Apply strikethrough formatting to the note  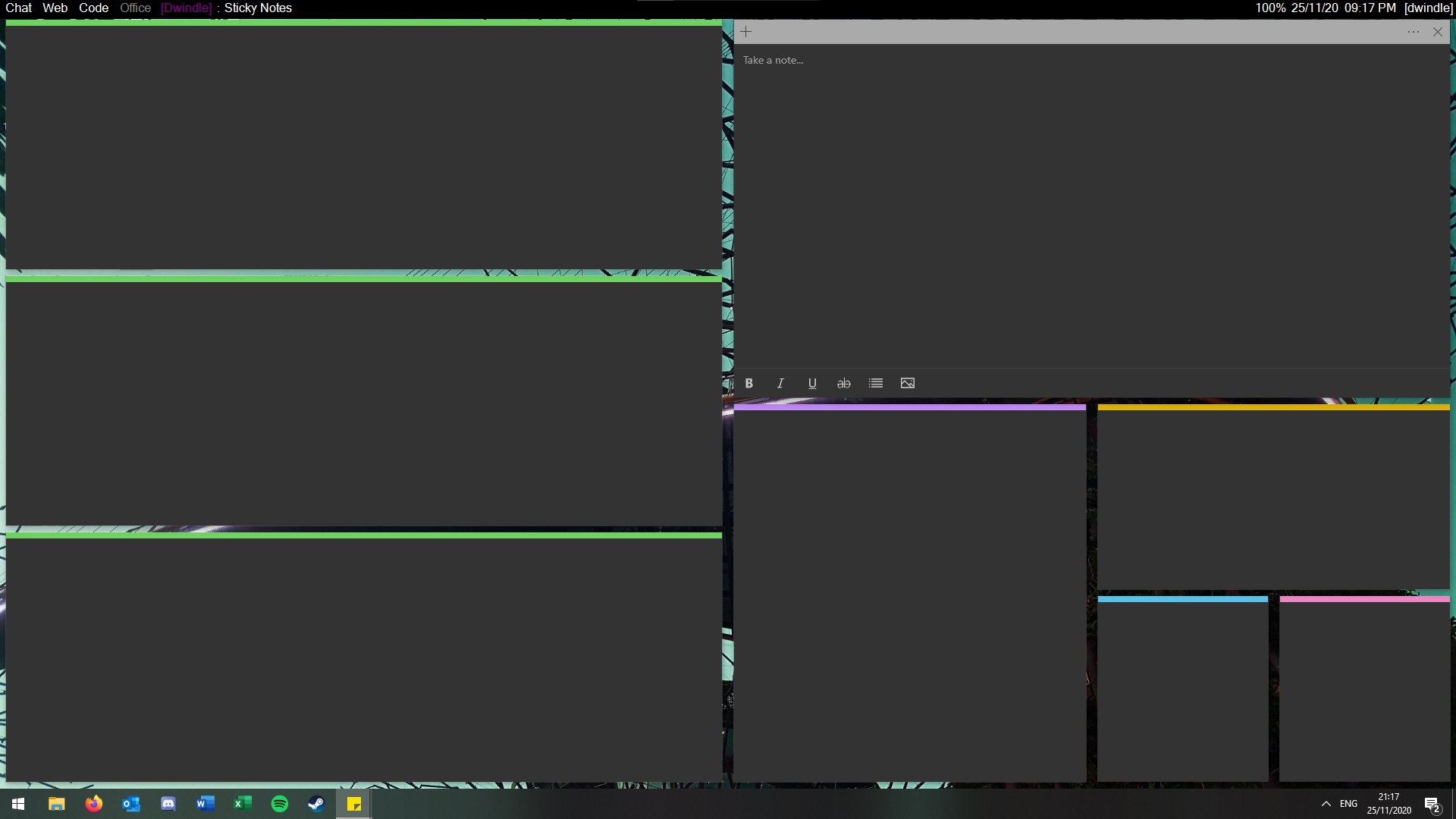tap(843, 383)
